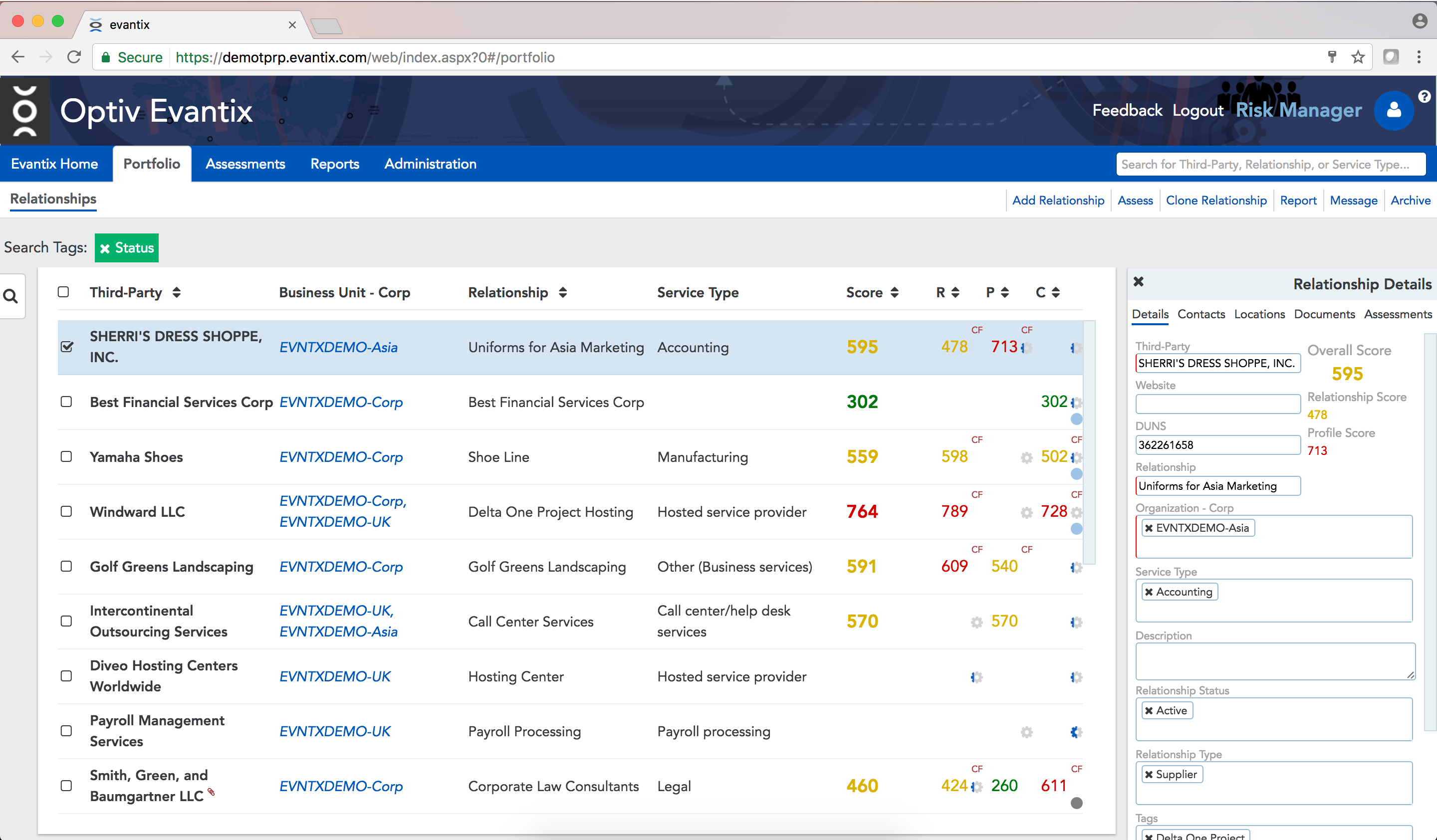Screen dimensions: 1437x840
Task: Click C column gear for Golf Greens Landscaping
Action: pos(1076,567)
